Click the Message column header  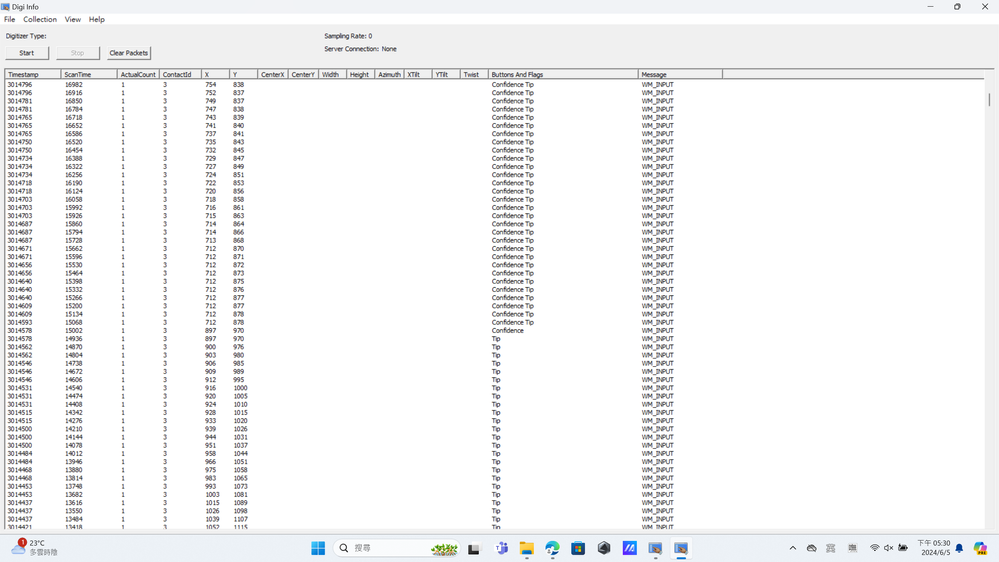[680, 75]
